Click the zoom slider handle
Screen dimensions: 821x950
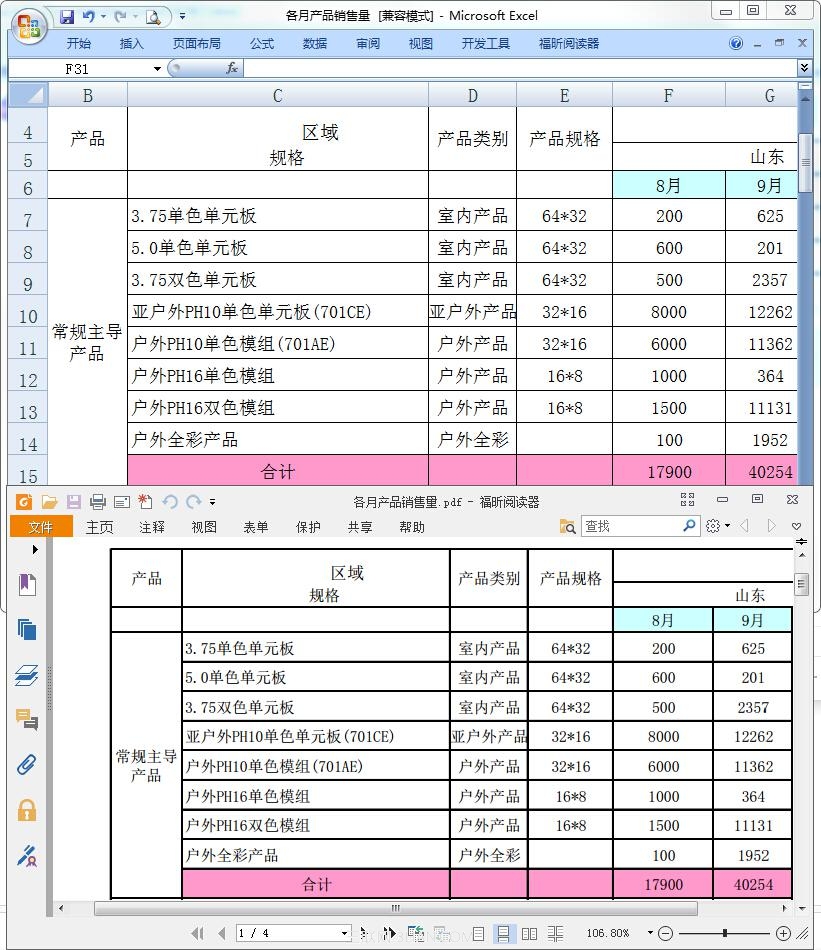pos(726,932)
